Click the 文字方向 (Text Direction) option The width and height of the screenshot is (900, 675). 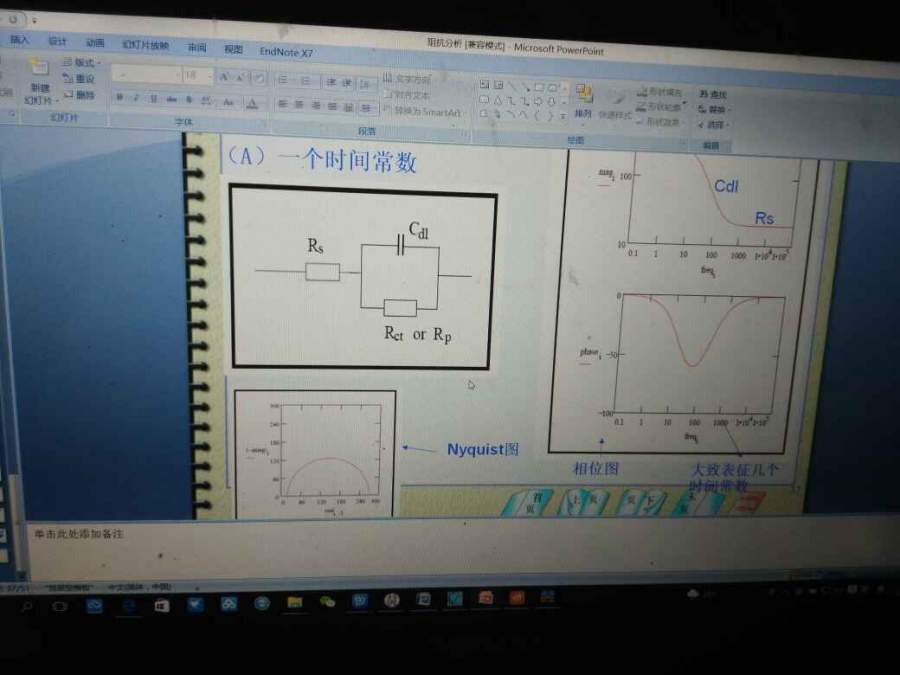(407, 79)
